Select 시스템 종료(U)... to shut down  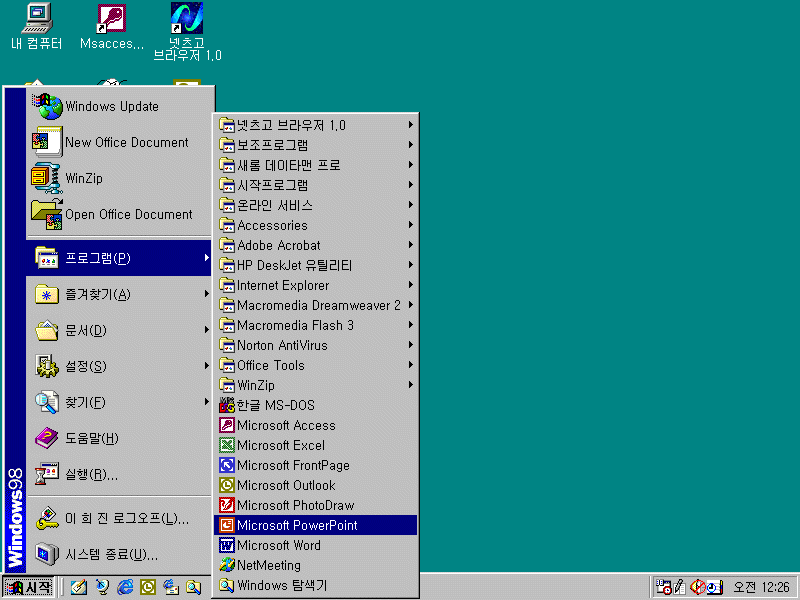coord(118,554)
